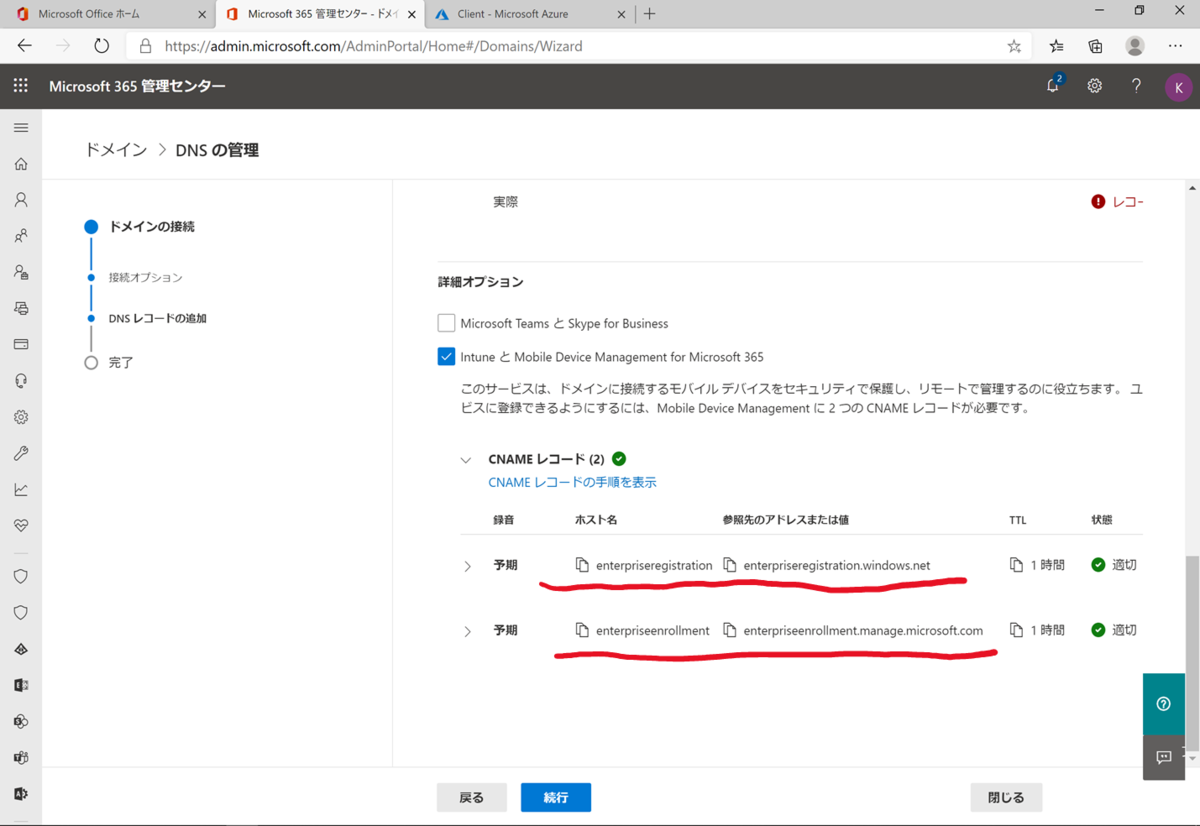Open Users section in sidebar
Image resolution: width=1200 pixels, height=826 pixels.
click(x=21, y=200)
